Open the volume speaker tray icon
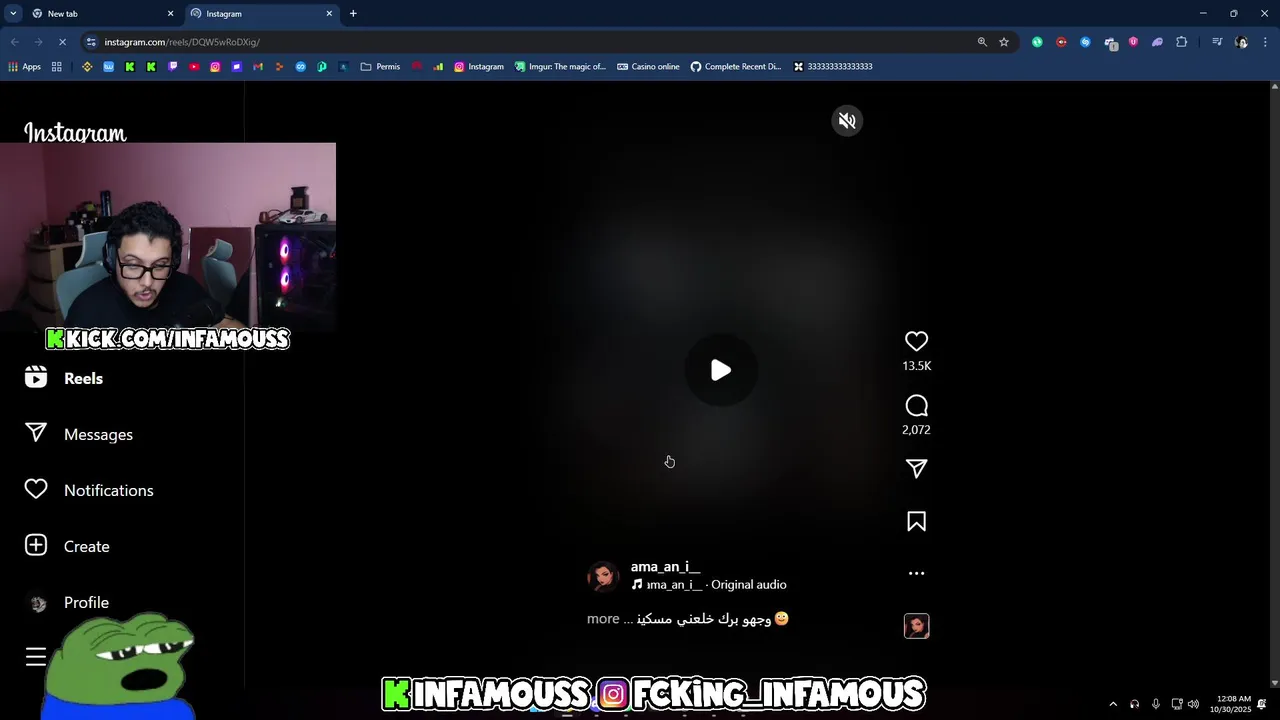Viewport: 1280px width, 720px height. [1193, 704]
